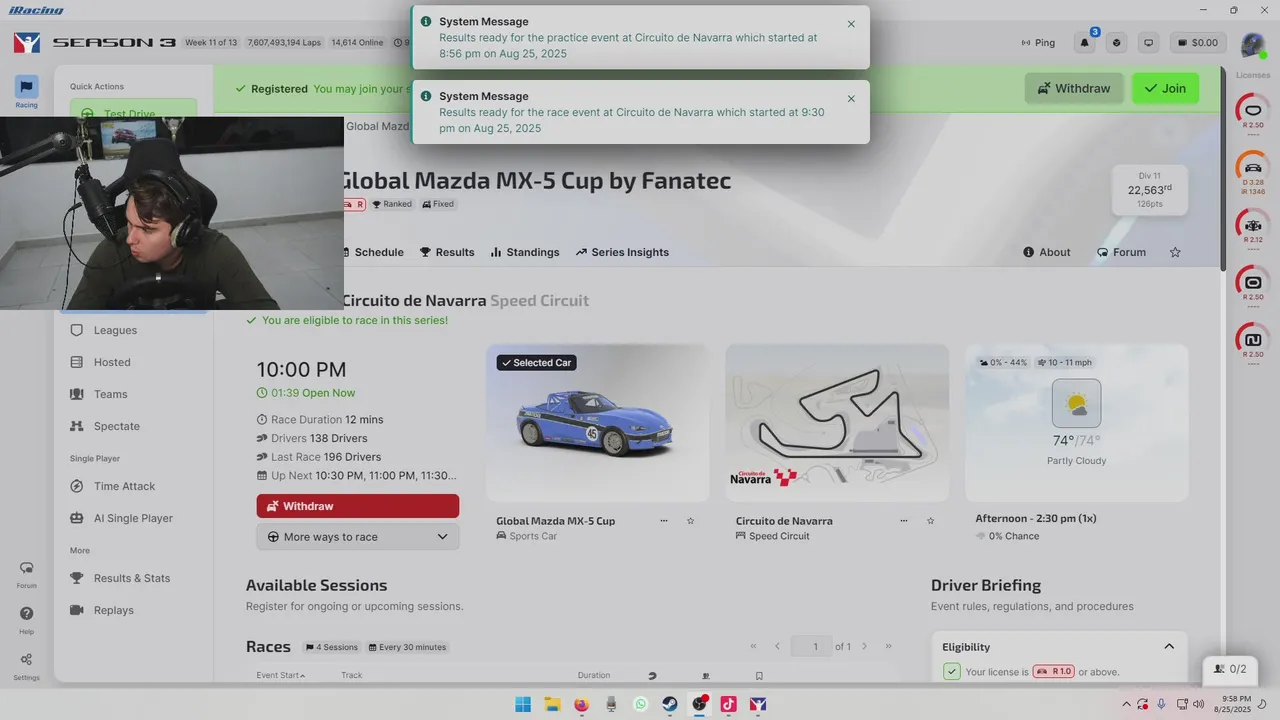Switch to the Series Insights tab
Screen dimensions: 1280x720
622,252
